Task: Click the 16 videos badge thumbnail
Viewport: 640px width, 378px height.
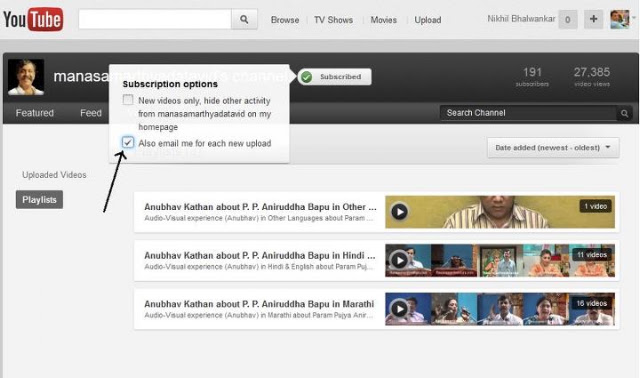Action: 592,303
